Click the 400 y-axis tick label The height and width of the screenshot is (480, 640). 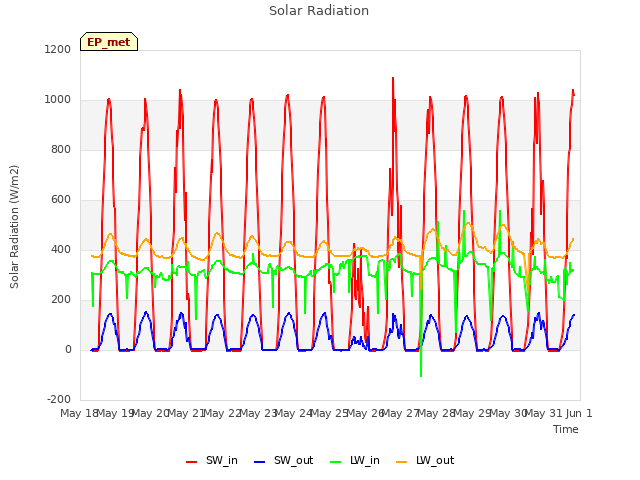point(61,250)
